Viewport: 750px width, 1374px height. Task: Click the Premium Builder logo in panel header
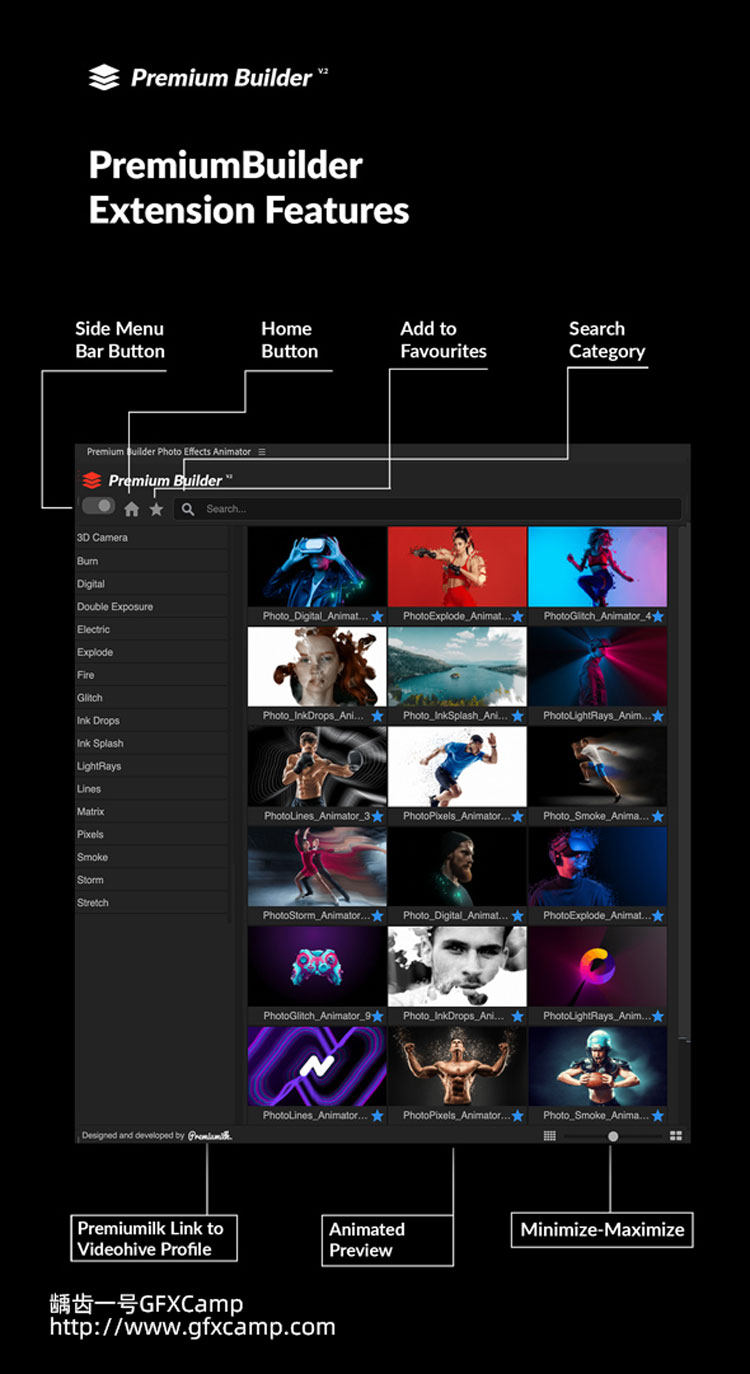157,481
